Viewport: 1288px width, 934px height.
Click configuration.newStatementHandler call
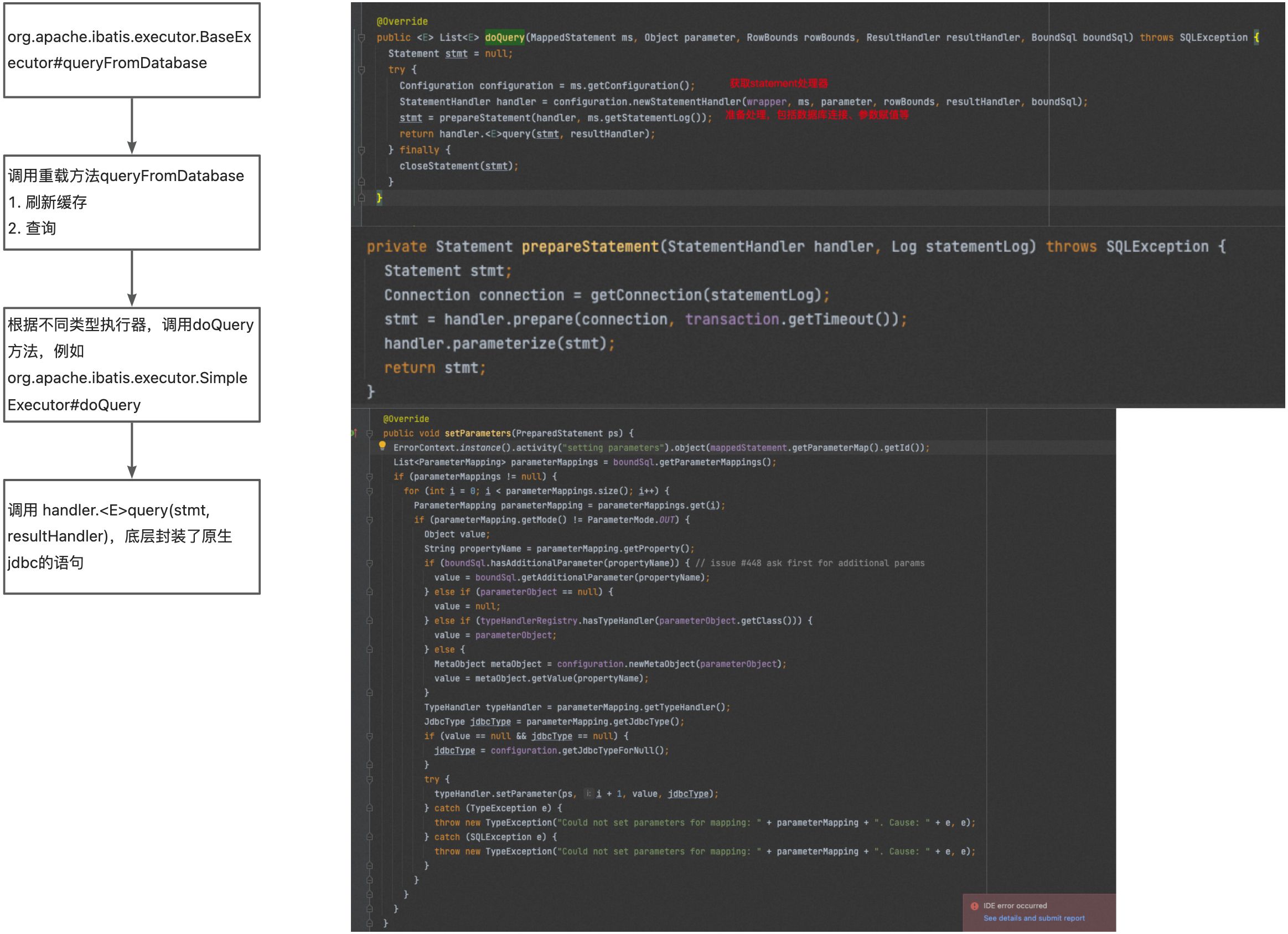[820, 102]
